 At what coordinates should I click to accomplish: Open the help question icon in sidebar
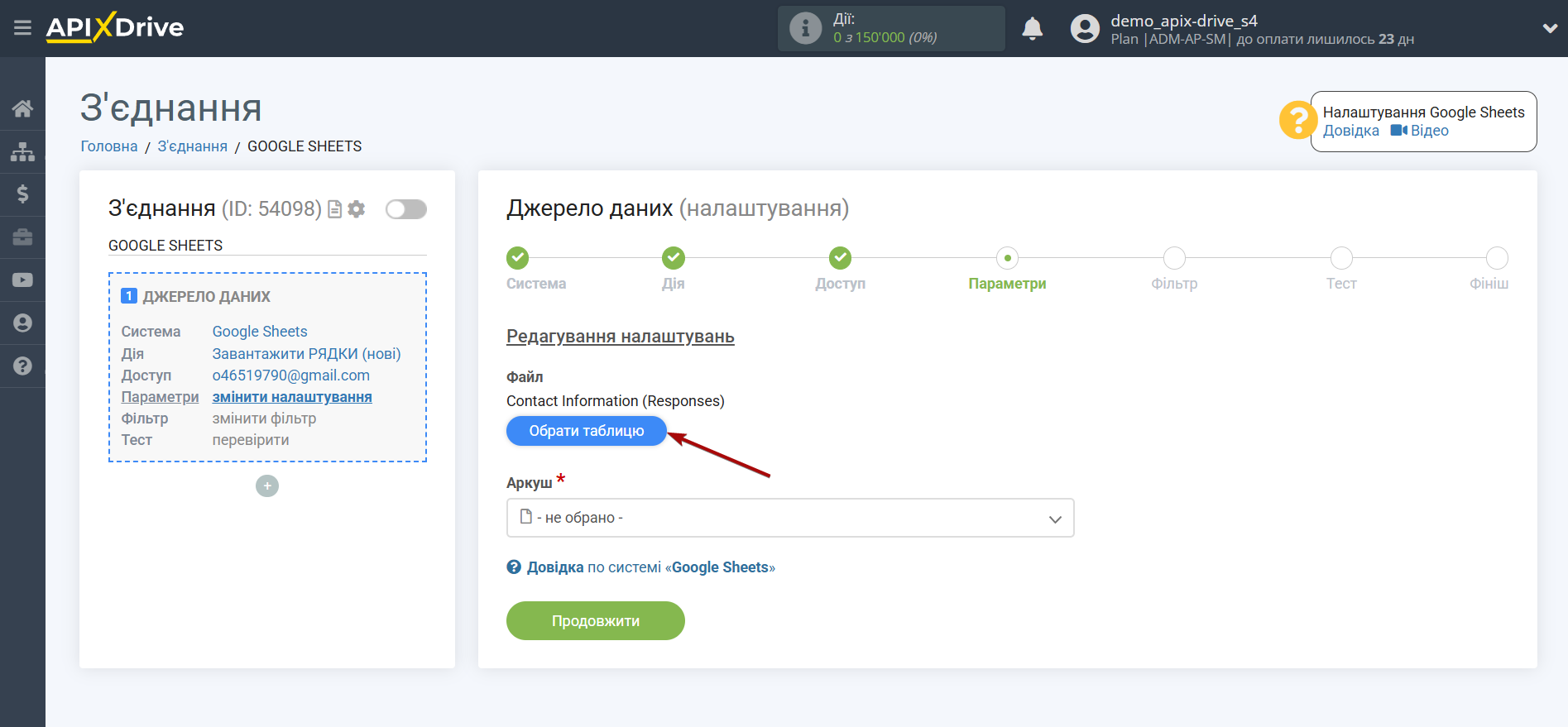pos(22,366)
